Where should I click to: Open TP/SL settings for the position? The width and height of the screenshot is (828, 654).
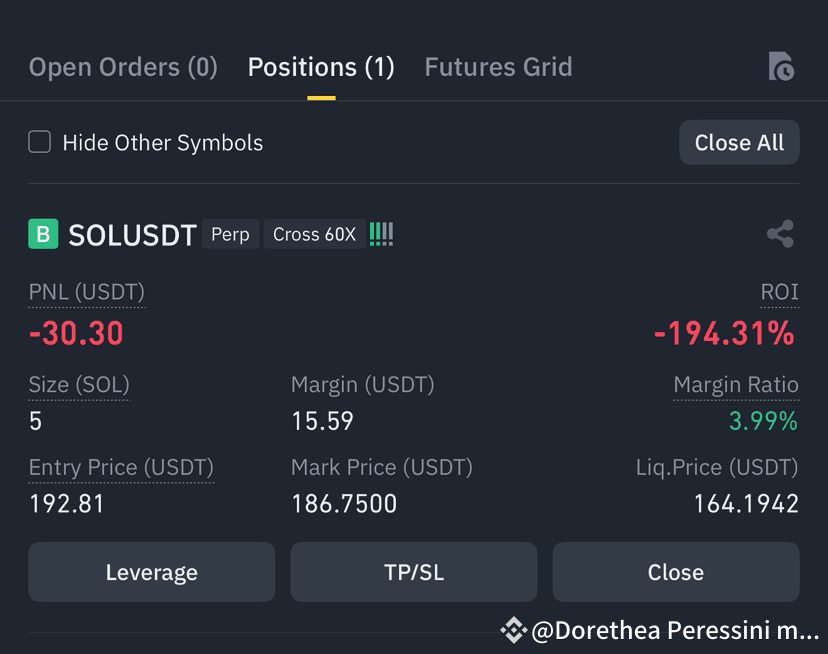[413, 572]
